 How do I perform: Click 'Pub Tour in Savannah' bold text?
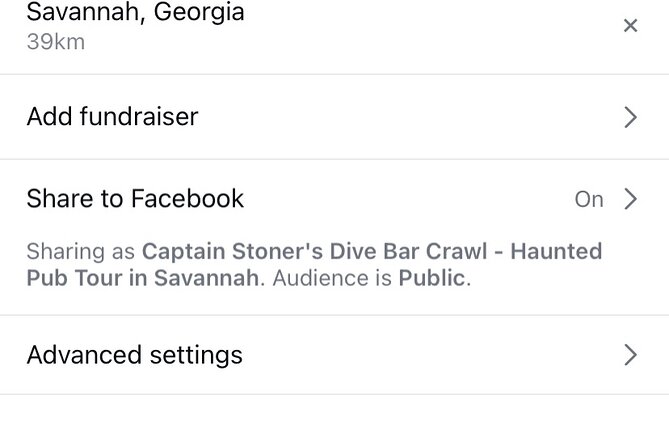[x=143, y=278]
